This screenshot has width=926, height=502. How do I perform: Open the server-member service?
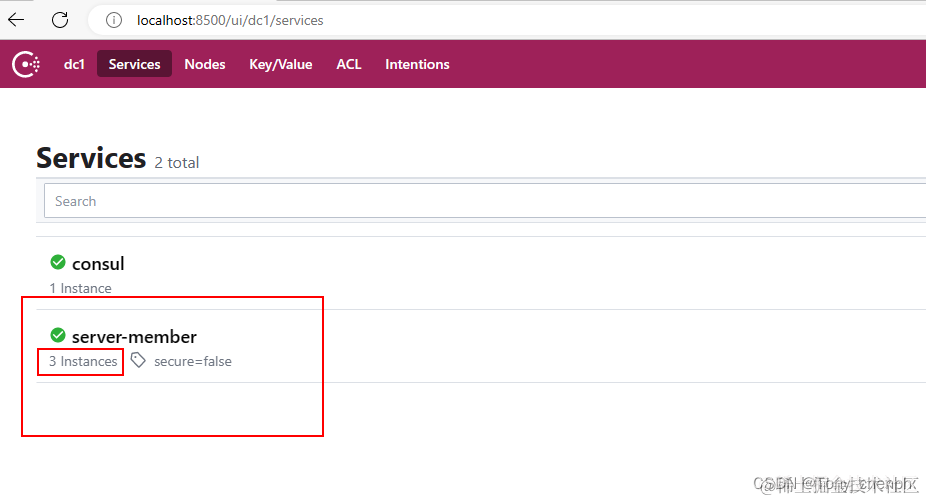134,337
